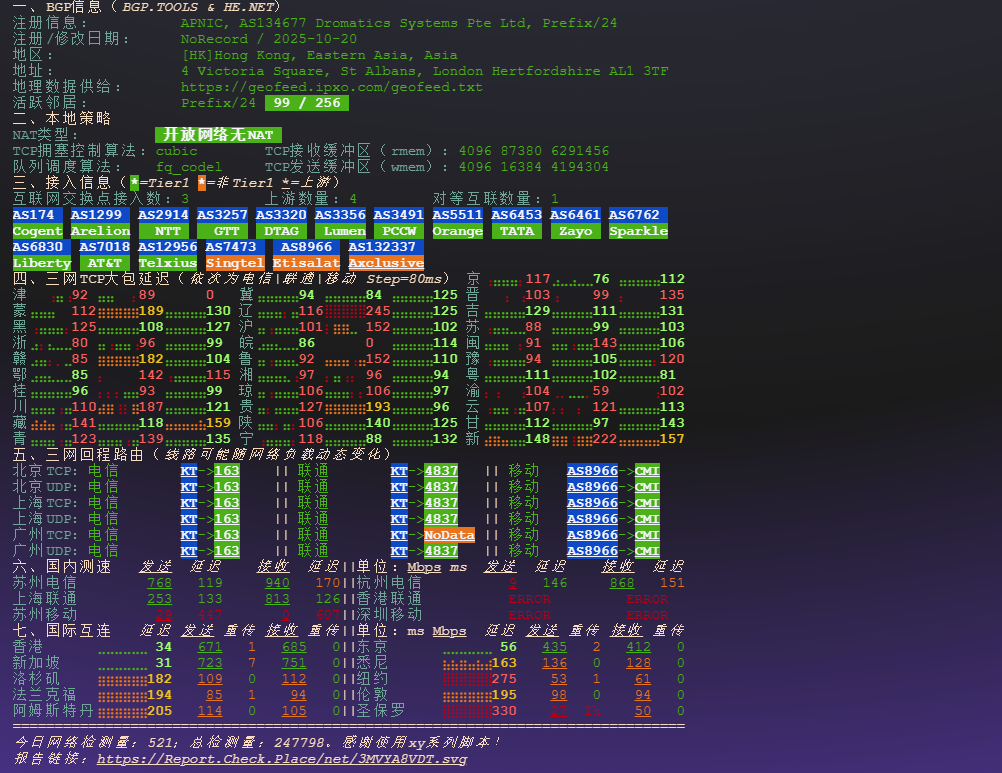This screenshot has width=1002, height=773.
Task: Select the TATA AS6453 badge
Action: tap(516, 222)
